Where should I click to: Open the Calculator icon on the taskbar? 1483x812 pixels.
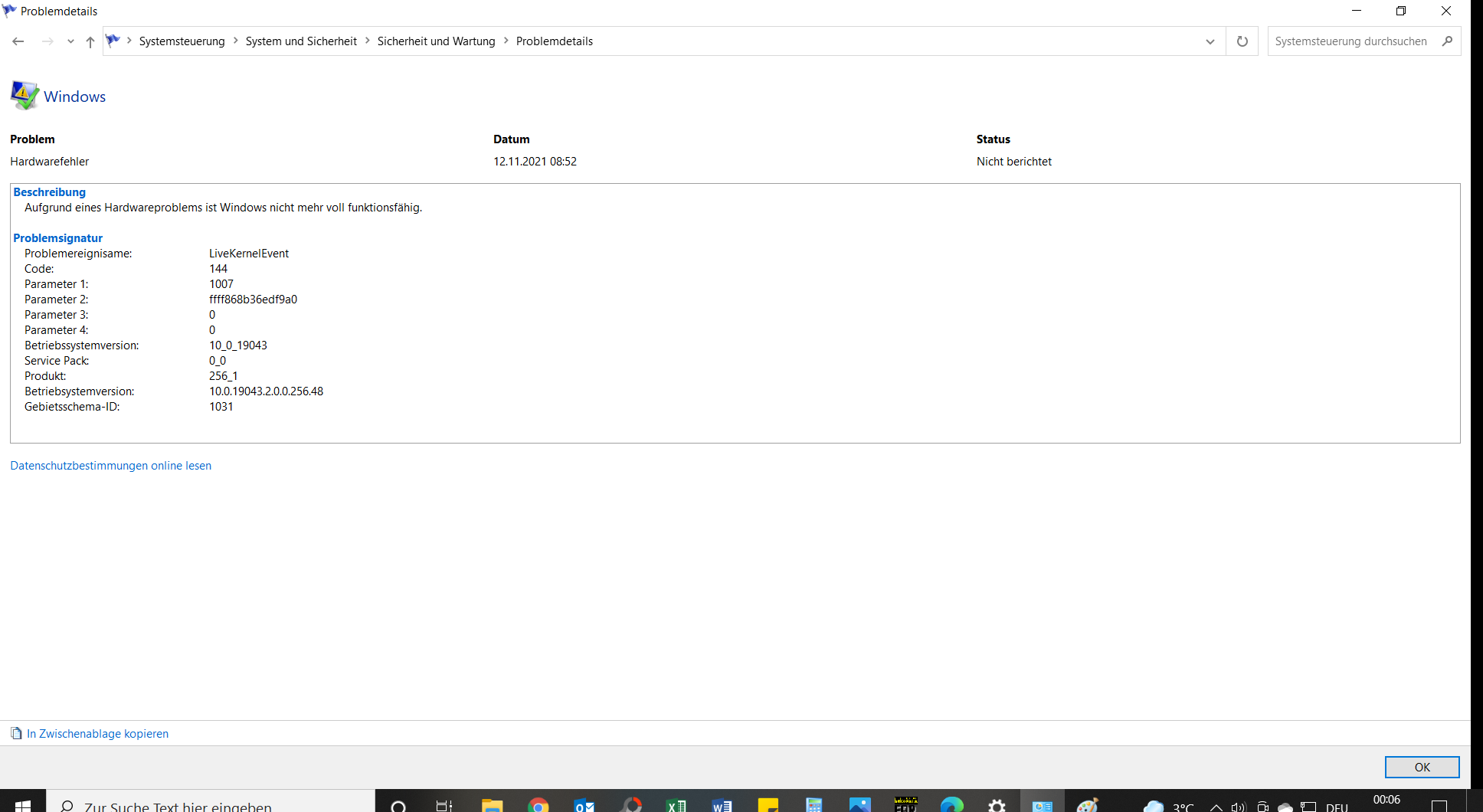tap(814, 804)
